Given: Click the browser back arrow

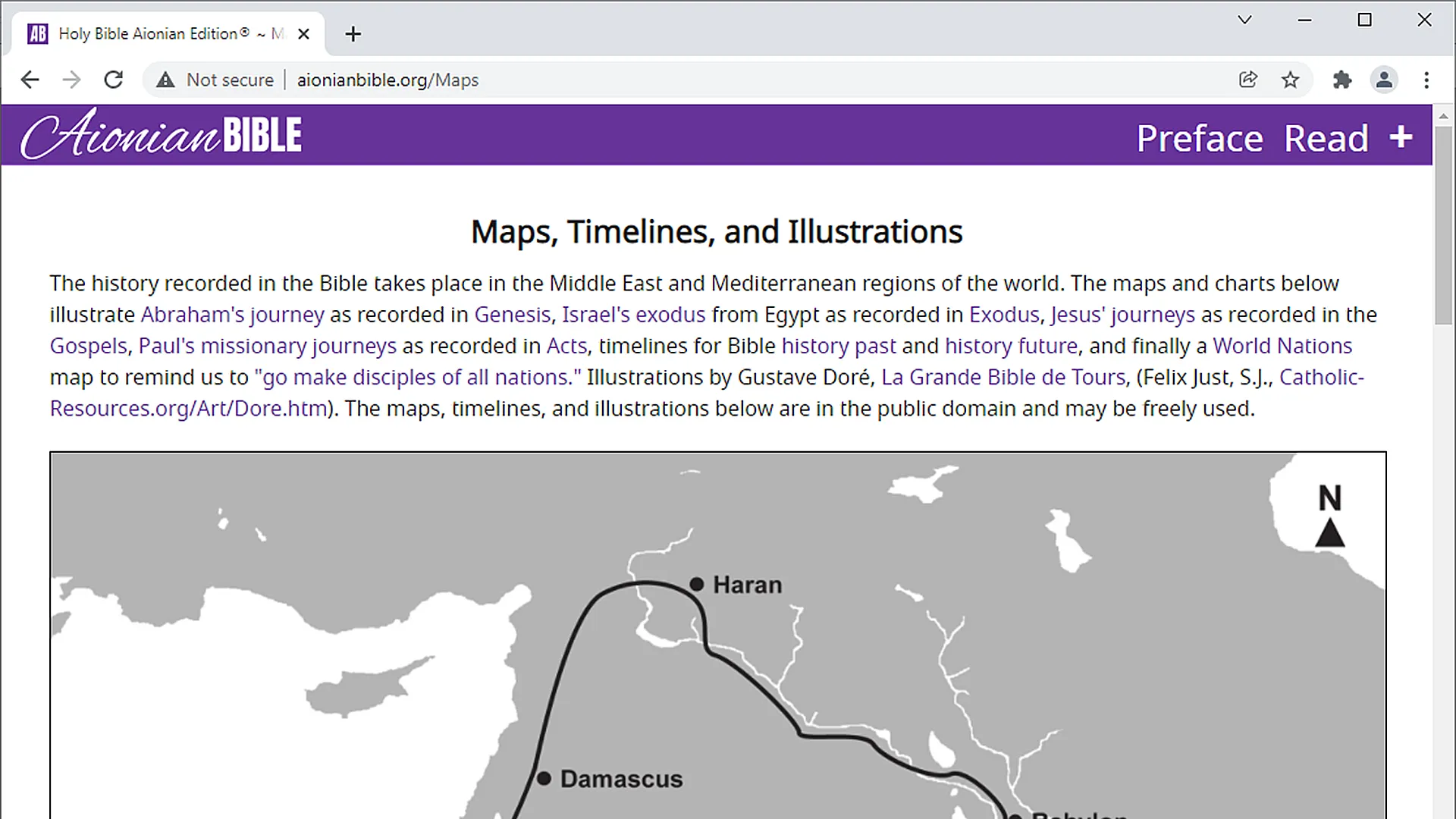Looking at the screenshot, I should click(x=30, y=80).
